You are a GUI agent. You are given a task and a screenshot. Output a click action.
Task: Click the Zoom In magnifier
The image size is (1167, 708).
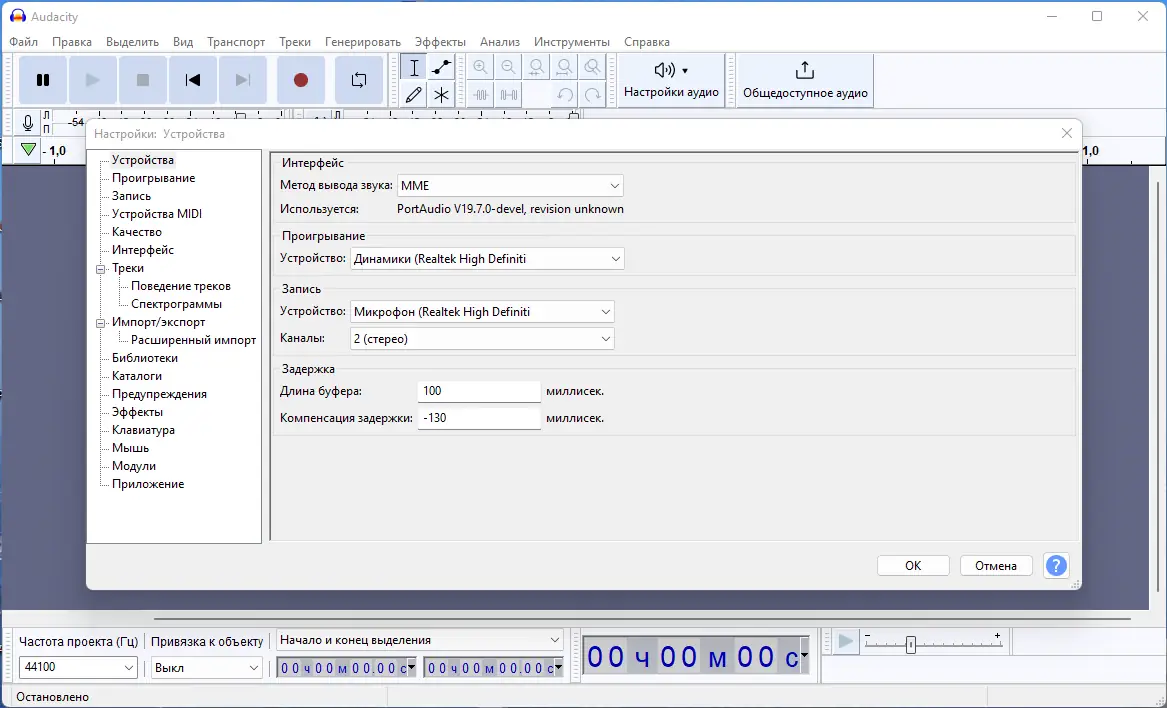click(x=481, y=68)
